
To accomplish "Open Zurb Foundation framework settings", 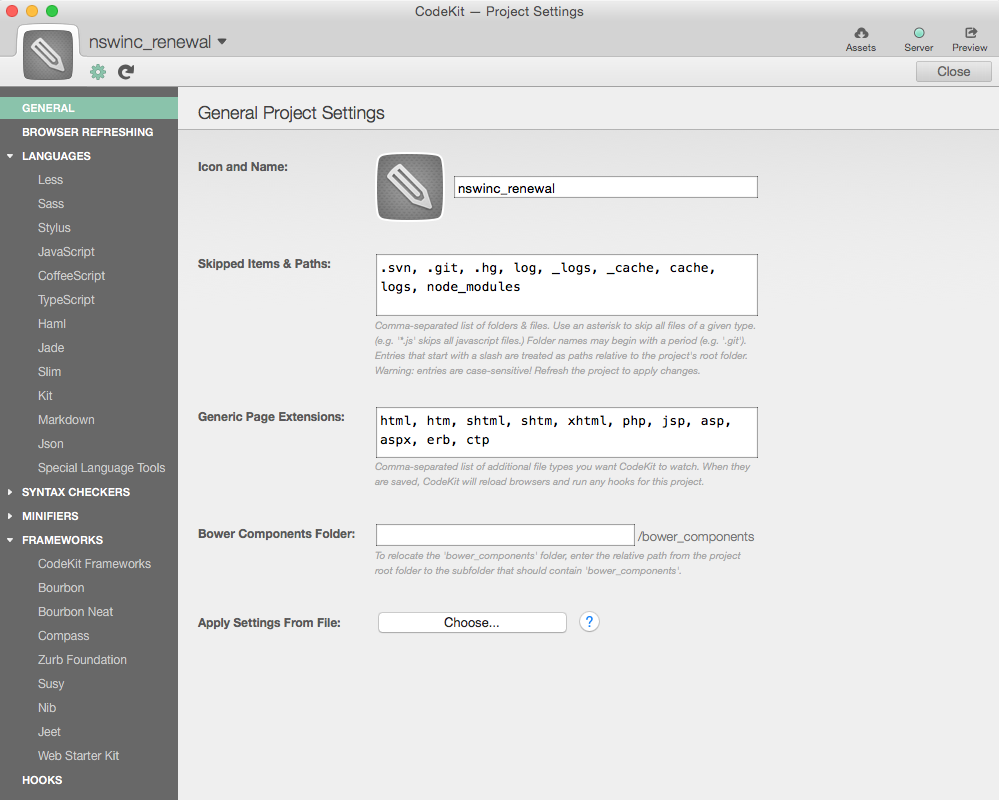I will [x=82, y=660].
